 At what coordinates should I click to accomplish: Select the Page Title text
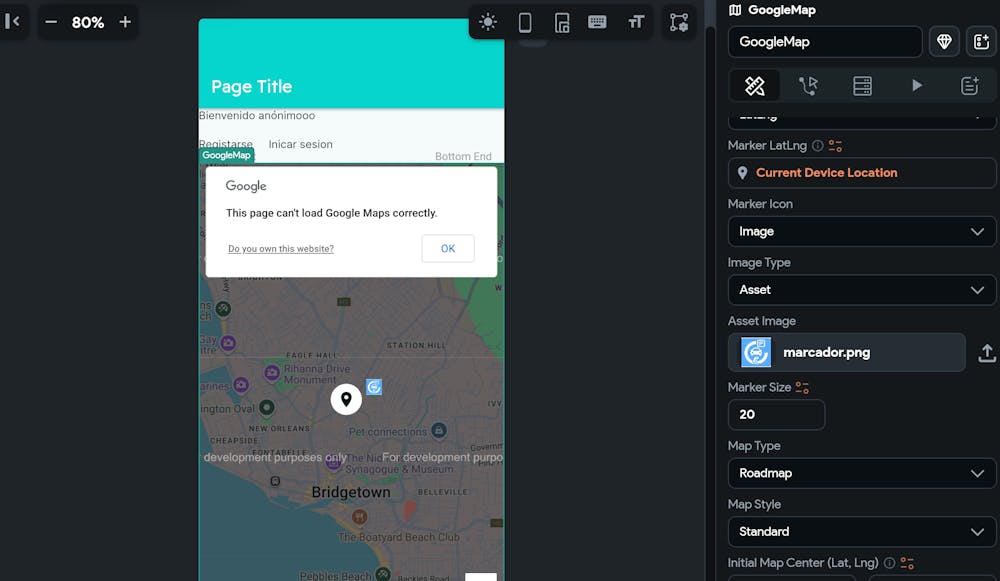pos(251,87)
